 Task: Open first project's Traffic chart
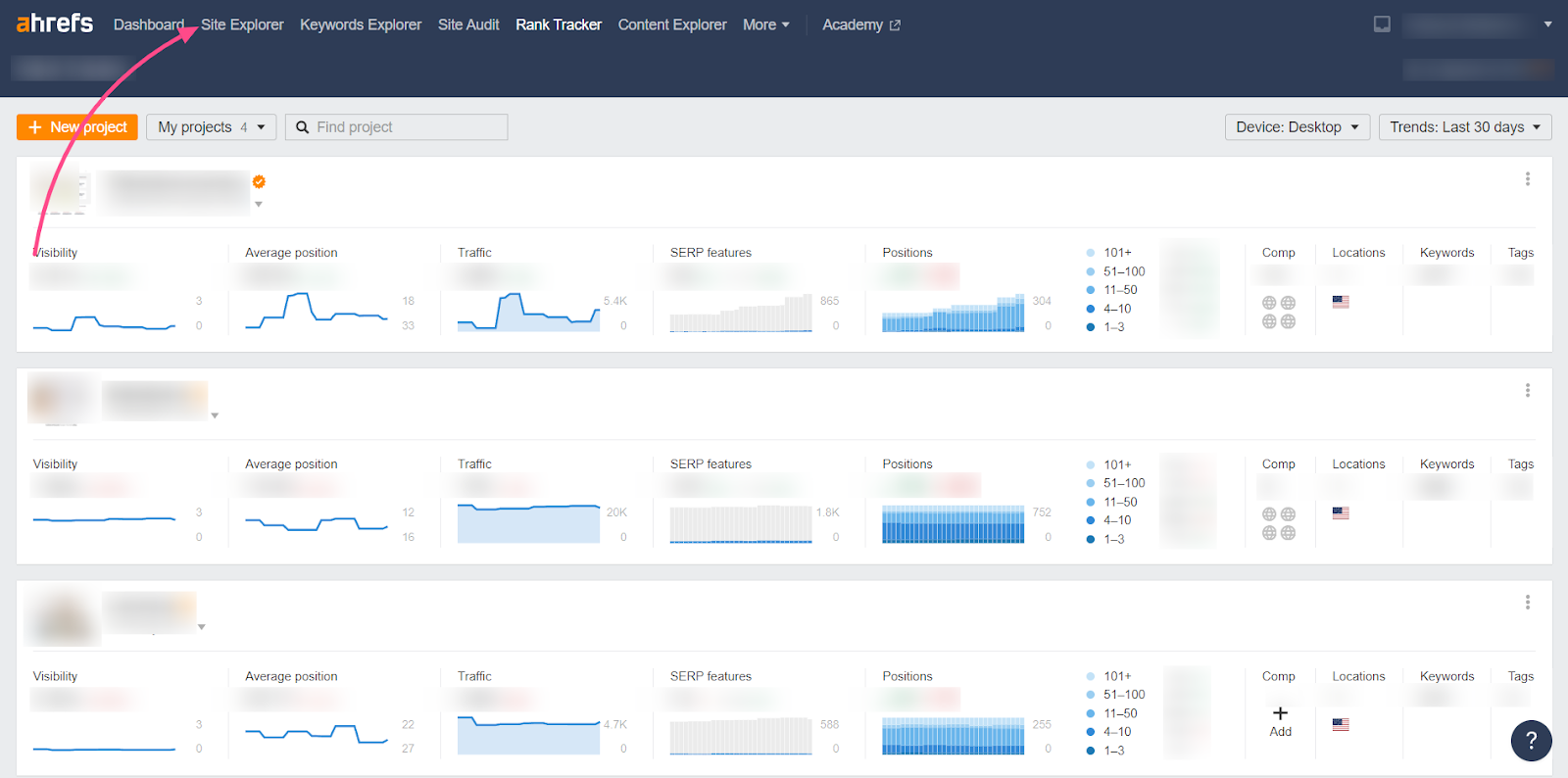[x=528, y=312]
